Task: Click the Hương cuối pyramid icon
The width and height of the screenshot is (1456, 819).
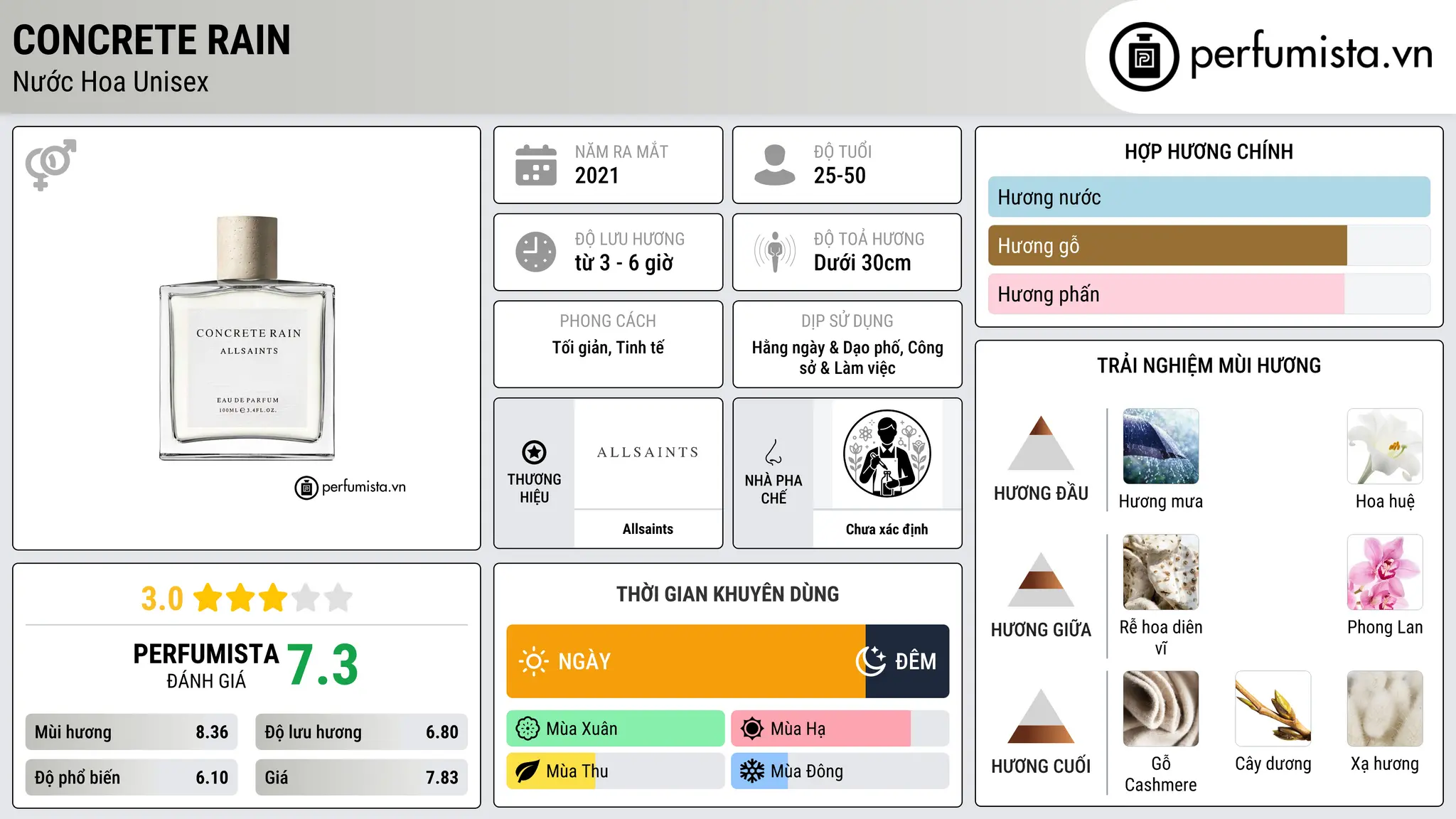Action: [1041, 716]
